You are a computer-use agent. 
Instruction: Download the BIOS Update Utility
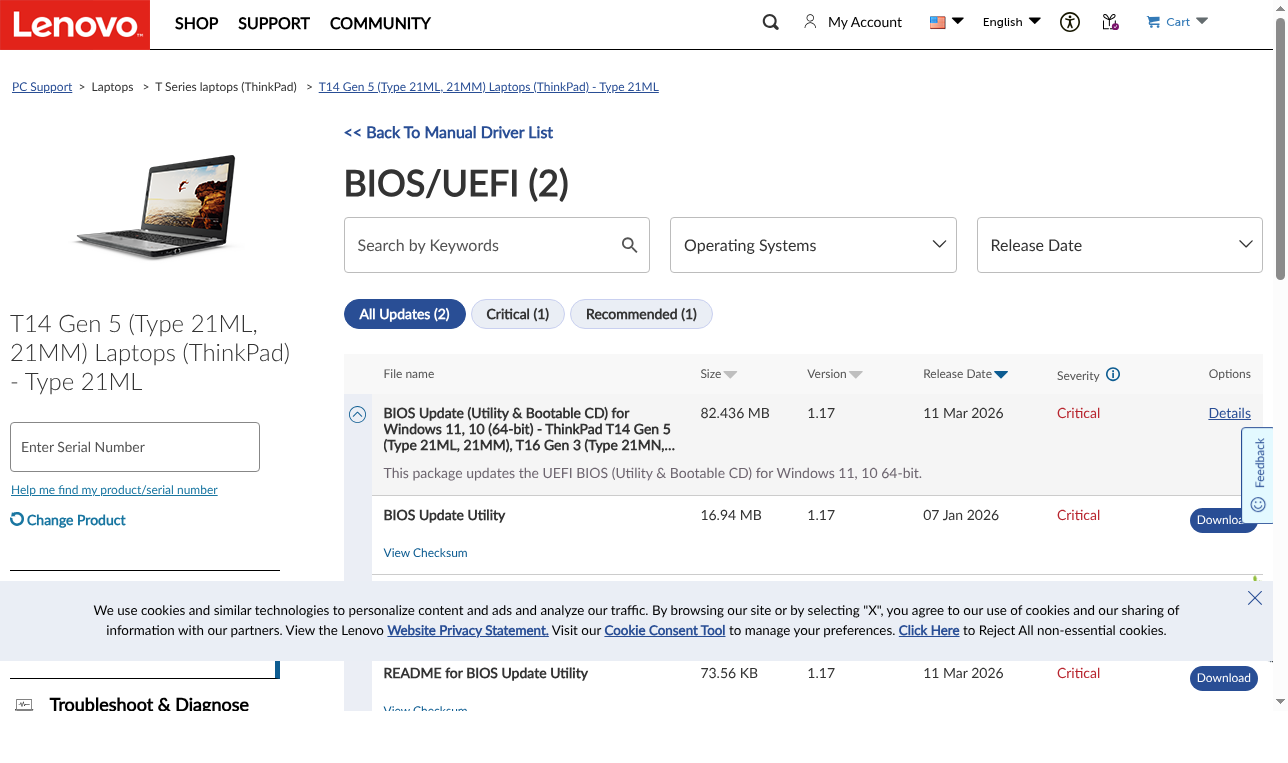point(1223,520)
